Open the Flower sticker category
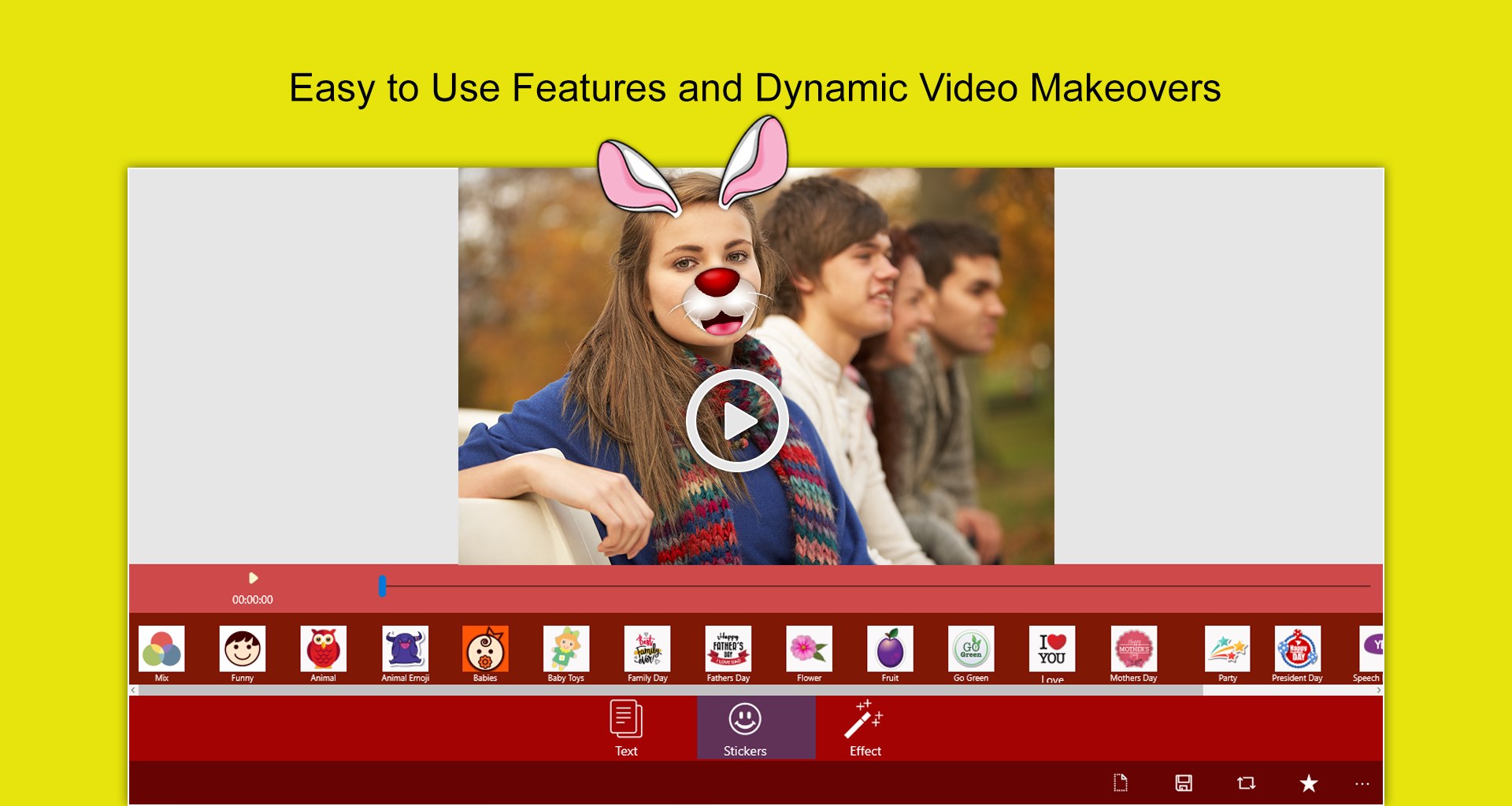The height and width of the screenshot is (806, 1512). coord(809,653)
